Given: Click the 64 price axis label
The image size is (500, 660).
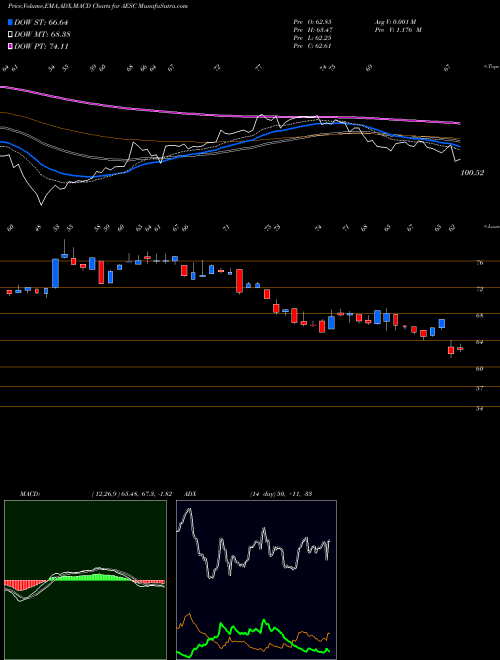Looking at the screenshot, I should pos(479,342).
